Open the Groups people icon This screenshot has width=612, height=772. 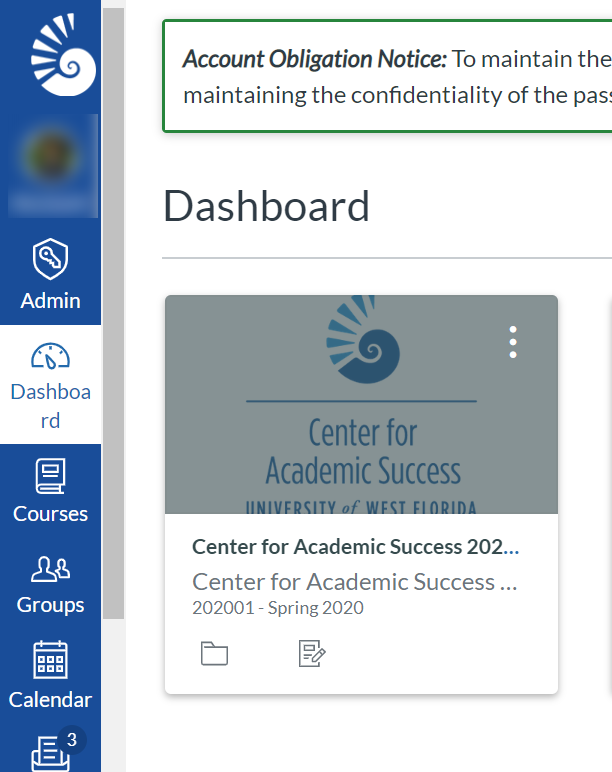(50, 569)
